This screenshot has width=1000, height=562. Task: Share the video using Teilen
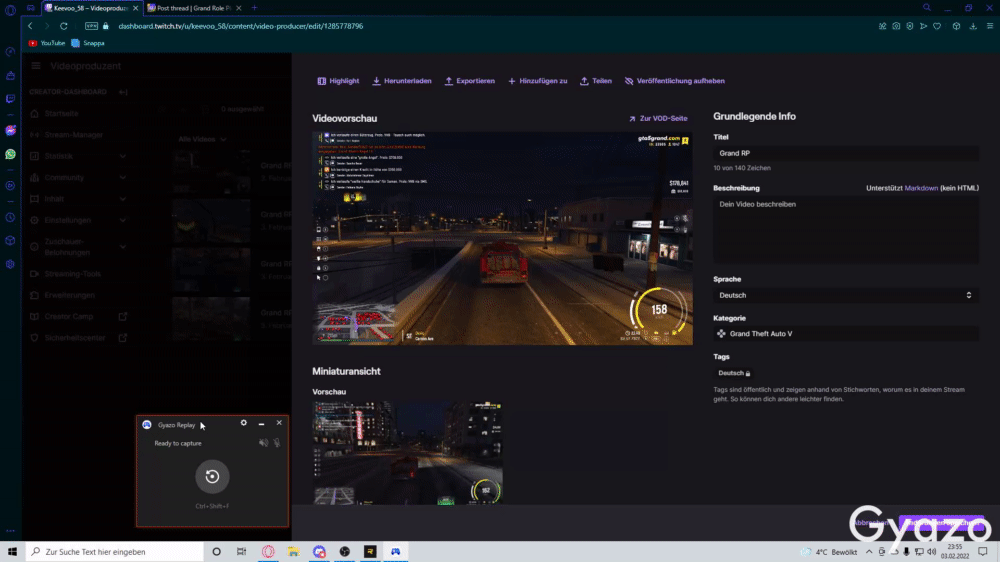pos(596,81)
